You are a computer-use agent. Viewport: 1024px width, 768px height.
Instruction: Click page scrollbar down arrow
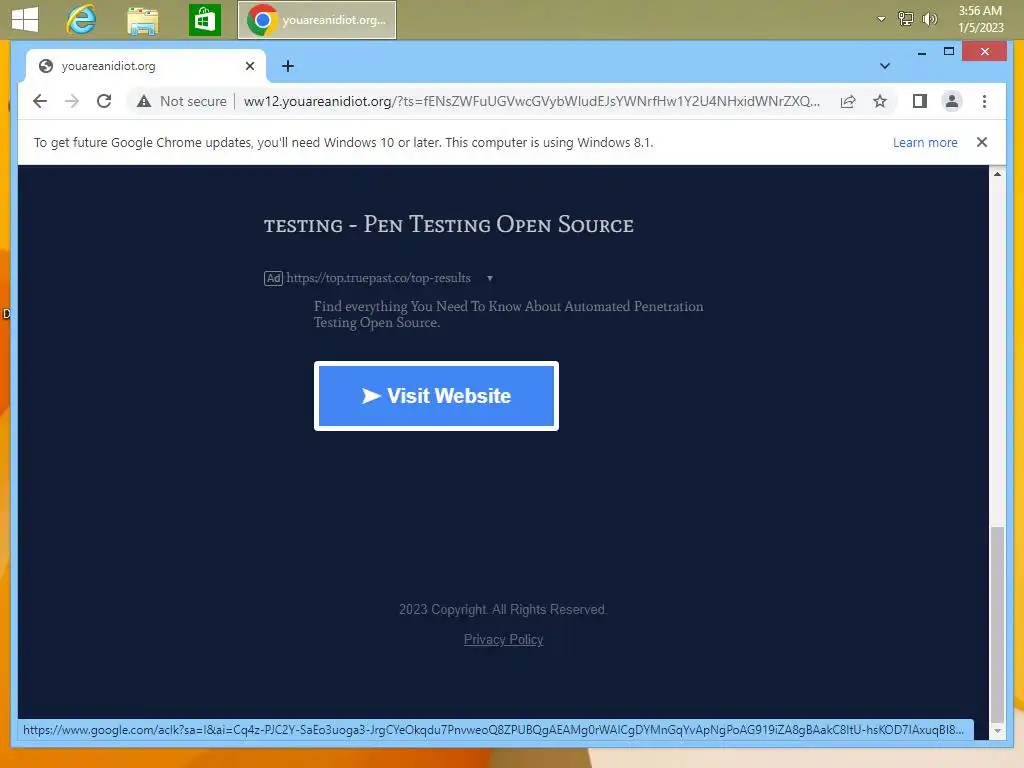pyautogui.click(x=997, y=731)
